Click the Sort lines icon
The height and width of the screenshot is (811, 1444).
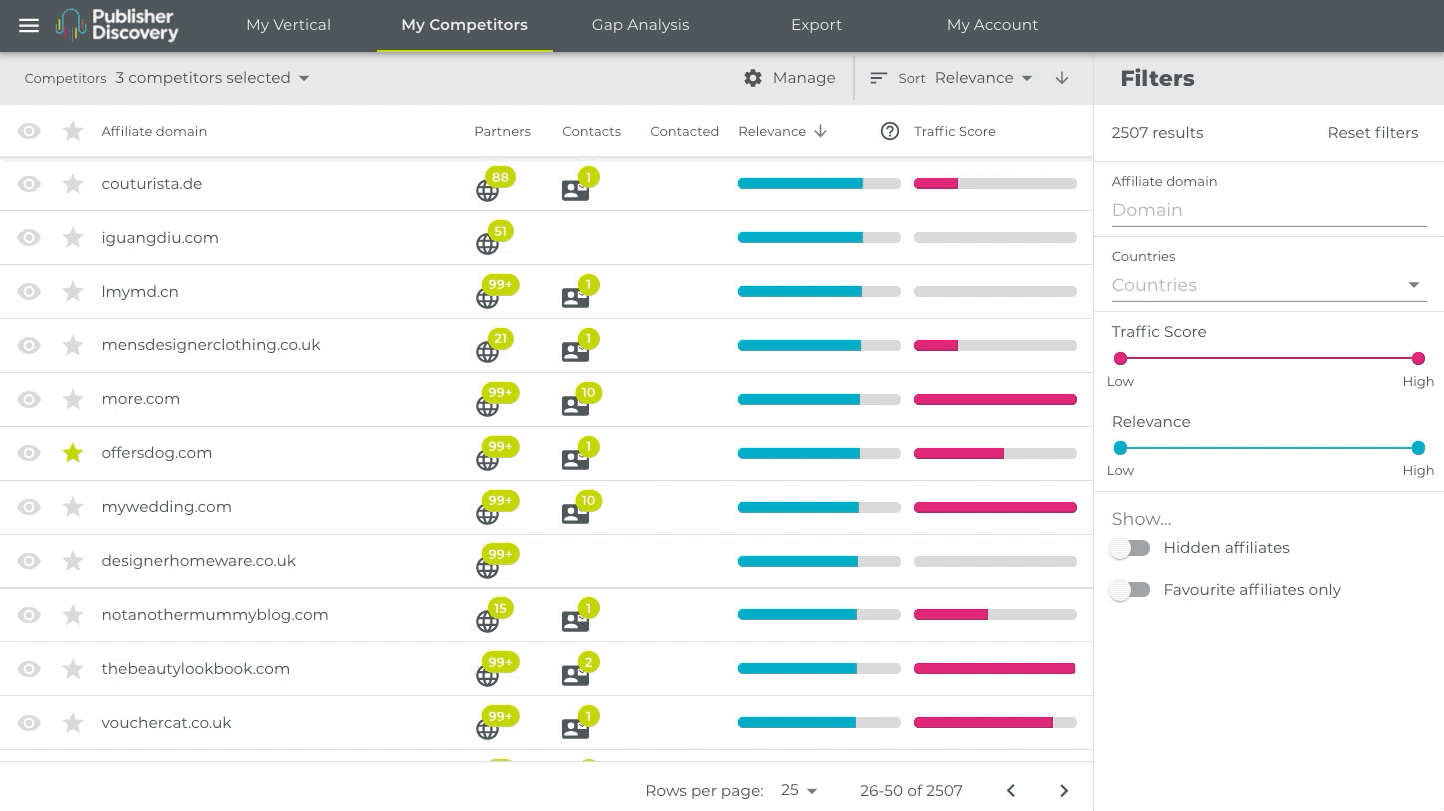coord(879,78)
